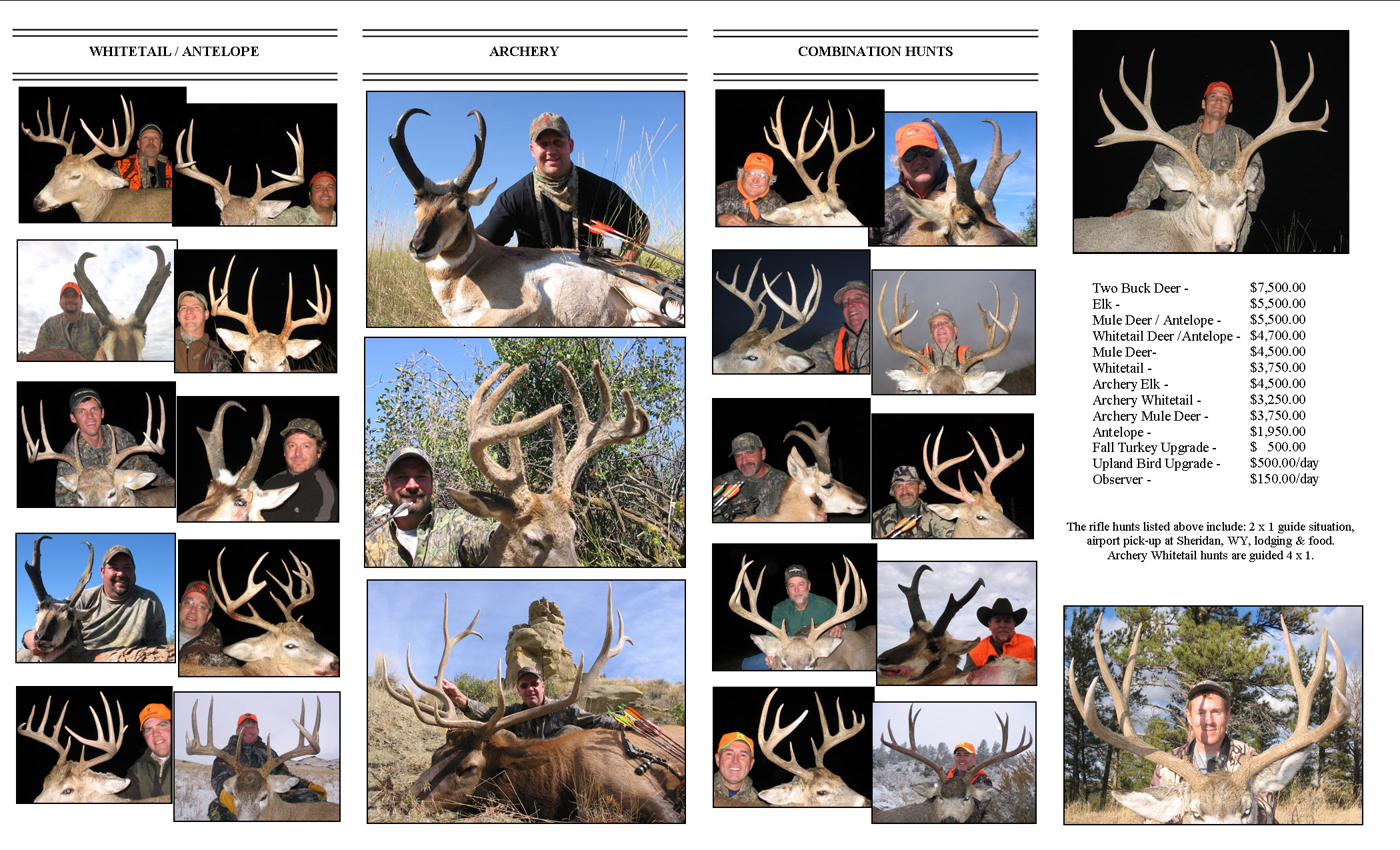This screenshot has width=1400, height=850.
Task: Click the COMBINATION HUNTS heading
Action: click(875, 51)
